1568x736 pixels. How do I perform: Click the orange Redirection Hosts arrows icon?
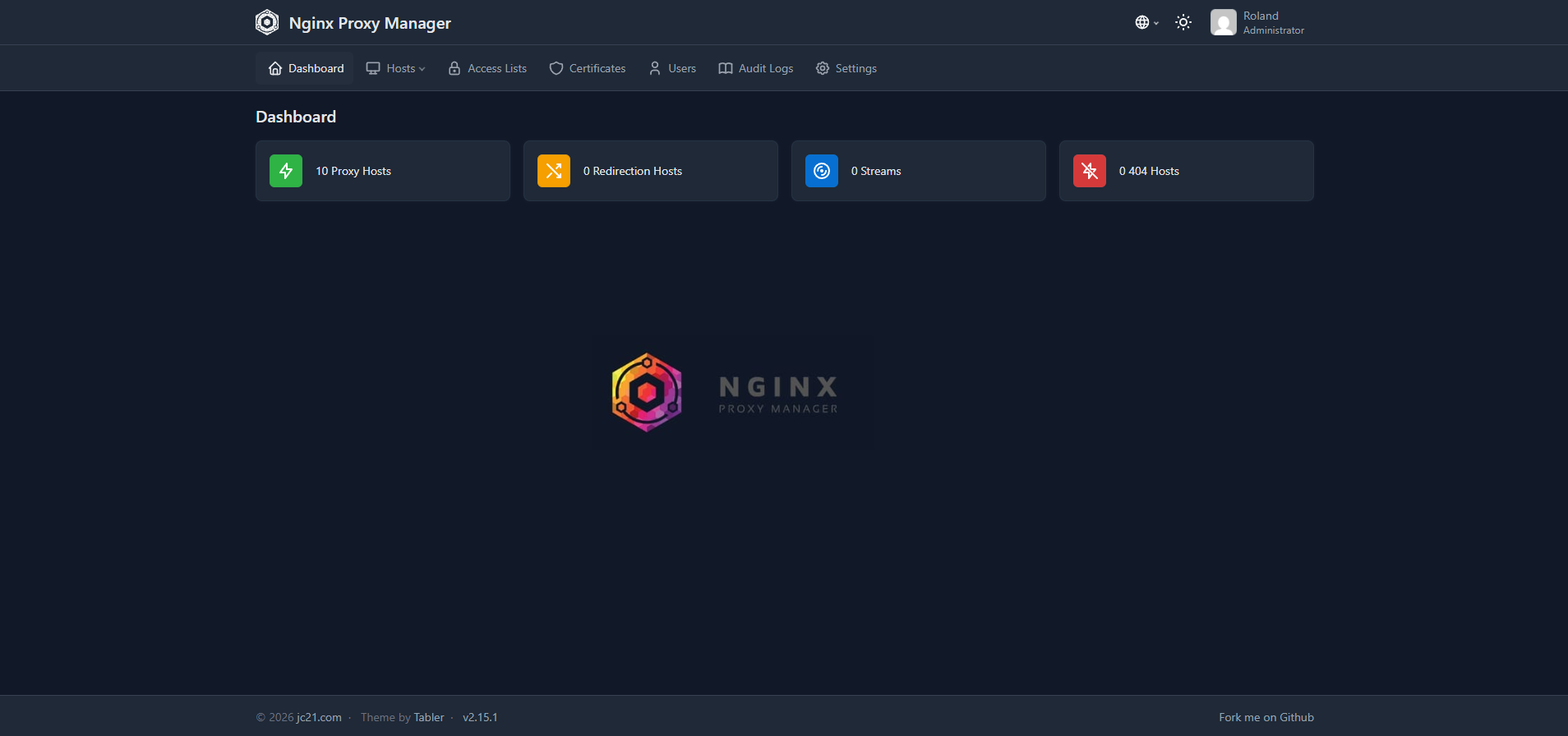click(554, 171)
